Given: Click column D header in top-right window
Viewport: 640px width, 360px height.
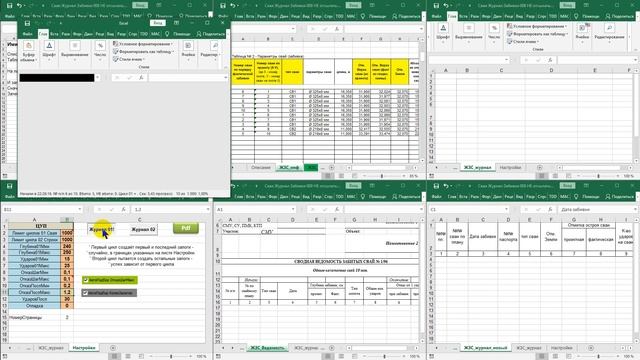Looking at the screenshot, I should tap(551, 70).
